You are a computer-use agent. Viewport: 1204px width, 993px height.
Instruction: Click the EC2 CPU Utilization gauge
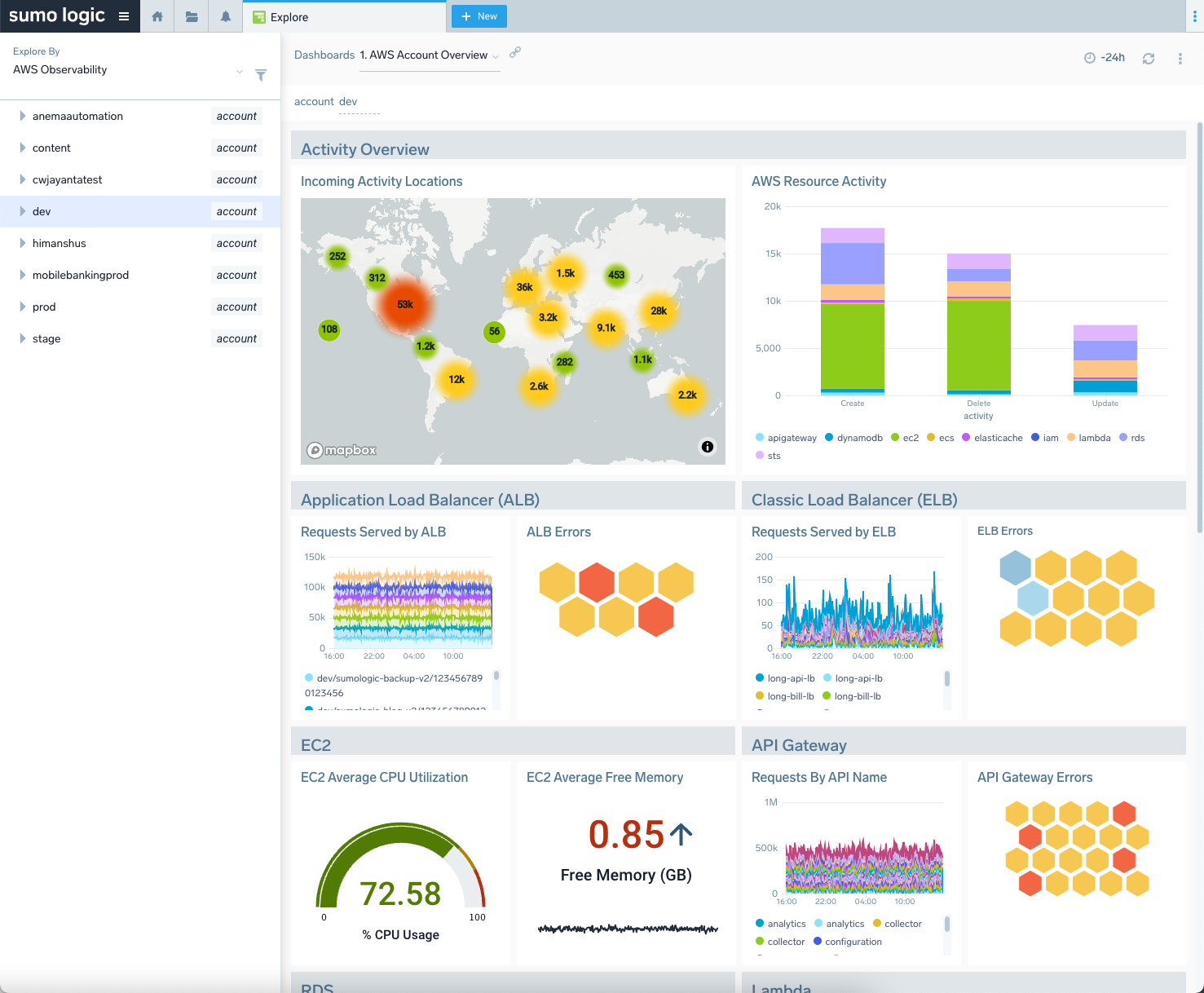tap(400, 867)
